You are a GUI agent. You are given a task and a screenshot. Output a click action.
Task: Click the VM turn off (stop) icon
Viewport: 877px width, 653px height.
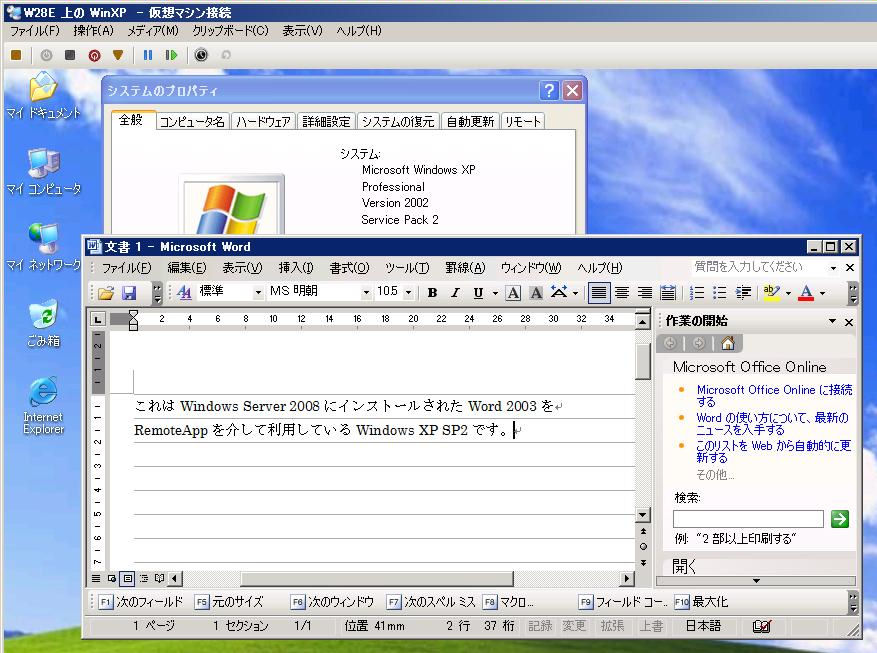pos(70,55)
